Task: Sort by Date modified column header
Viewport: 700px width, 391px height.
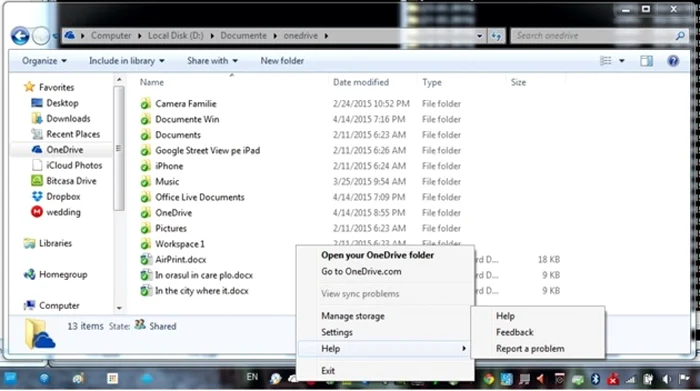Action: pos(361,82)
